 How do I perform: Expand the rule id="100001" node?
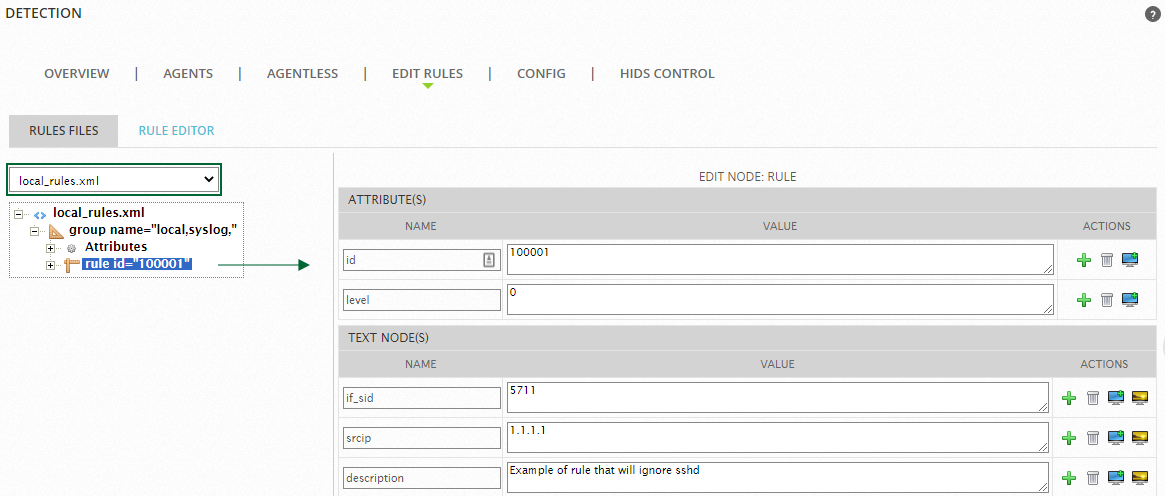click(x=51, y=265)
